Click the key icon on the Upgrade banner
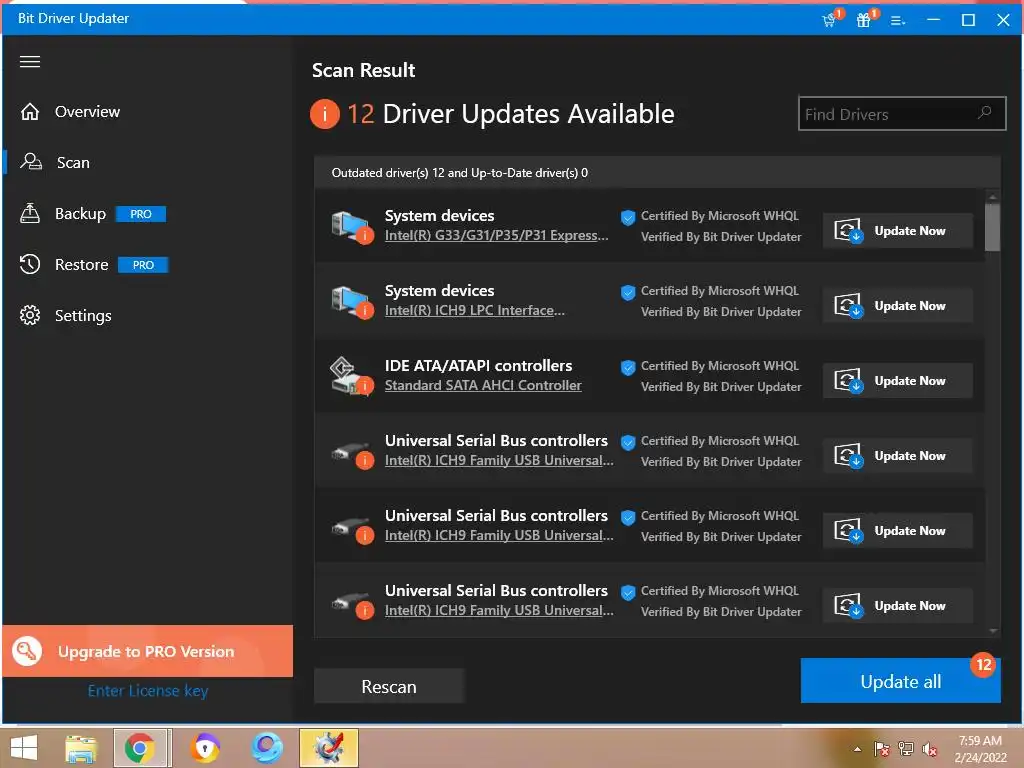The width and height of the screenshot is (1024, 768). tap(27, 651)
